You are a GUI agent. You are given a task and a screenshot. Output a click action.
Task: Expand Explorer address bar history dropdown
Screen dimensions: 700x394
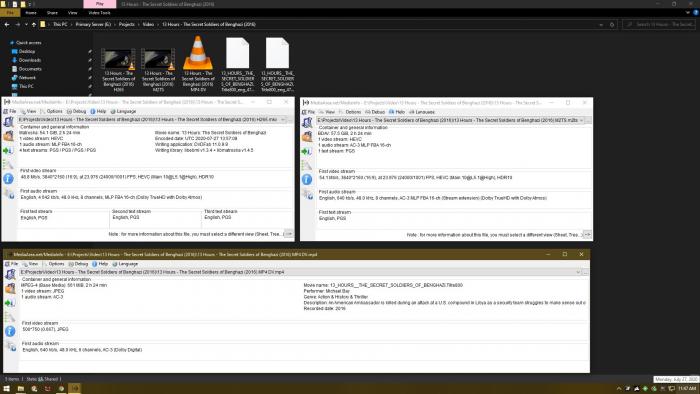(x=601, y=25)
